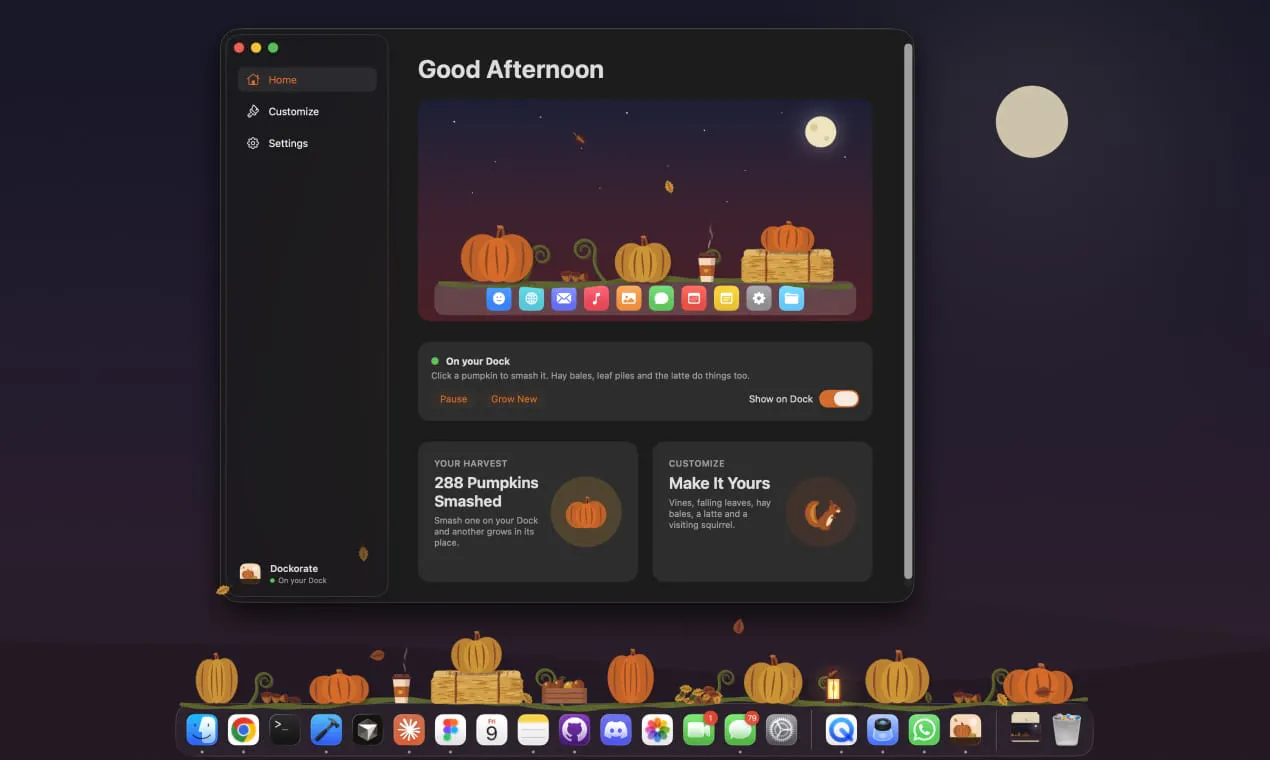The width and height of the screenshot is (1270, 760).
Task: Click the Dockorate app icon in the sidebar footer
Action: click(x=250, y=573)
